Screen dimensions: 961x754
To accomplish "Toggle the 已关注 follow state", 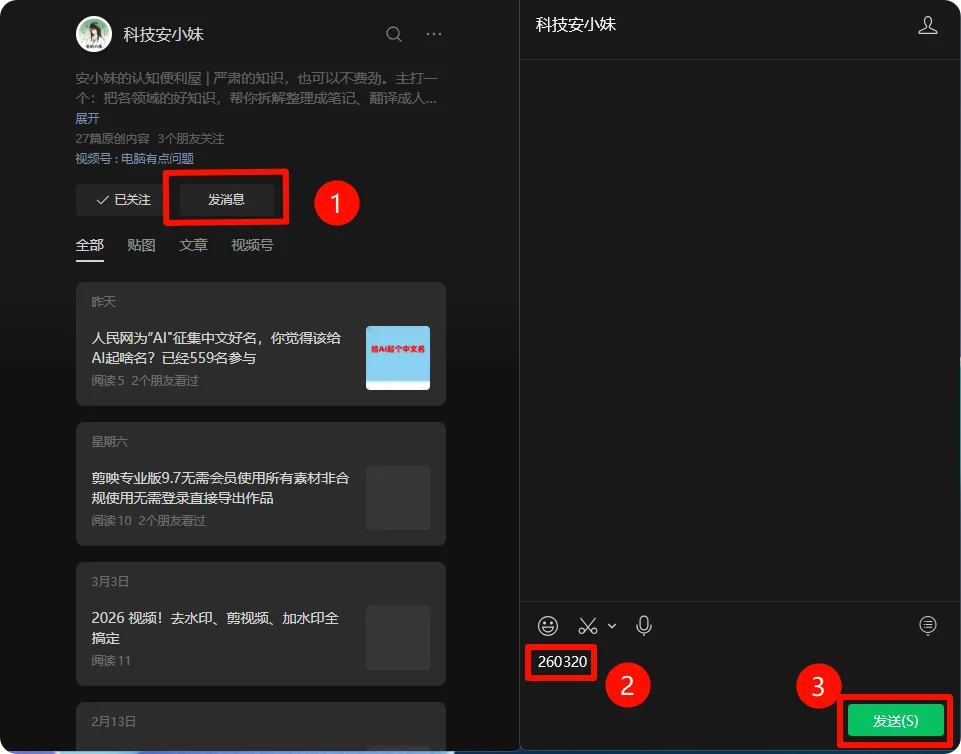I will [123, 200].
